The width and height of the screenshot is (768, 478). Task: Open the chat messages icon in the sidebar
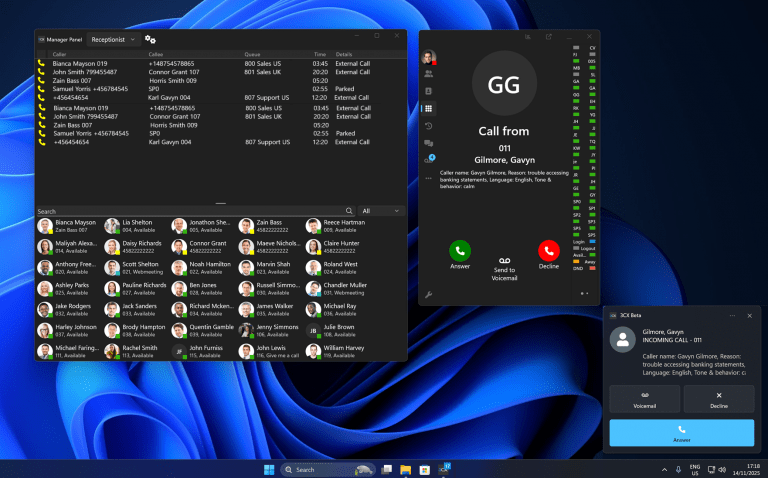[429, 143]
